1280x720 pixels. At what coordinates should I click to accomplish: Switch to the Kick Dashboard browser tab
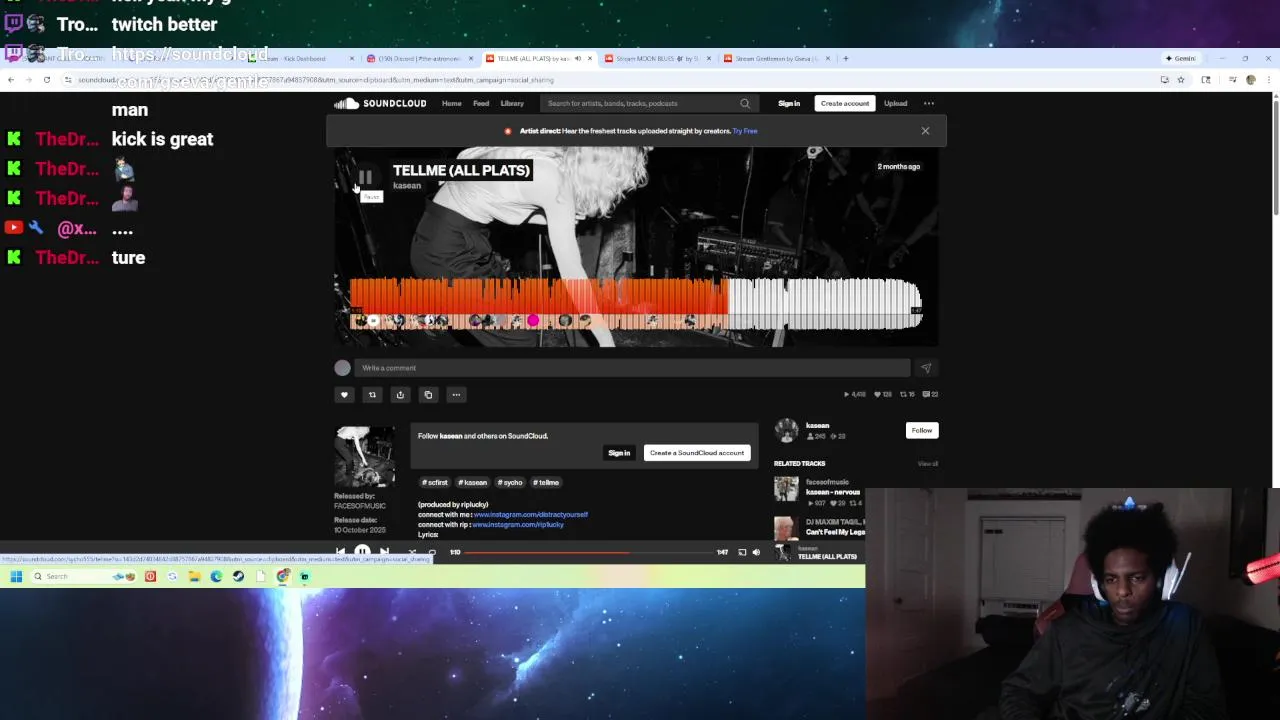click(x=298, y=58)
